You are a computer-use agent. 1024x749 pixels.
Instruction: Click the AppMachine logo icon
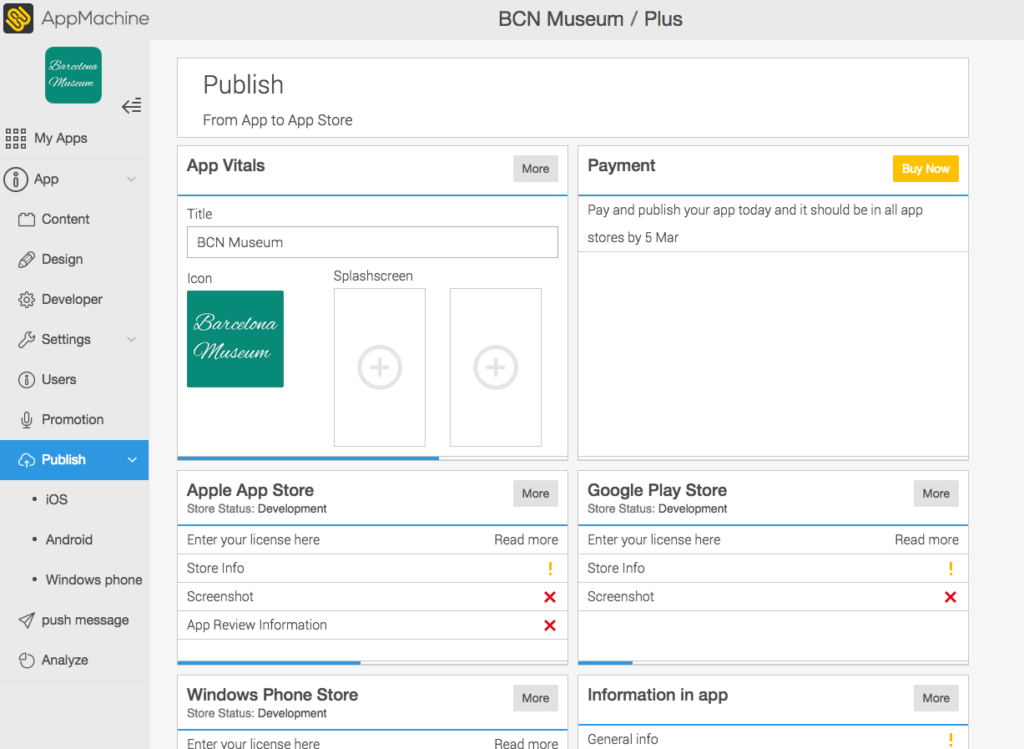[18, 18]
